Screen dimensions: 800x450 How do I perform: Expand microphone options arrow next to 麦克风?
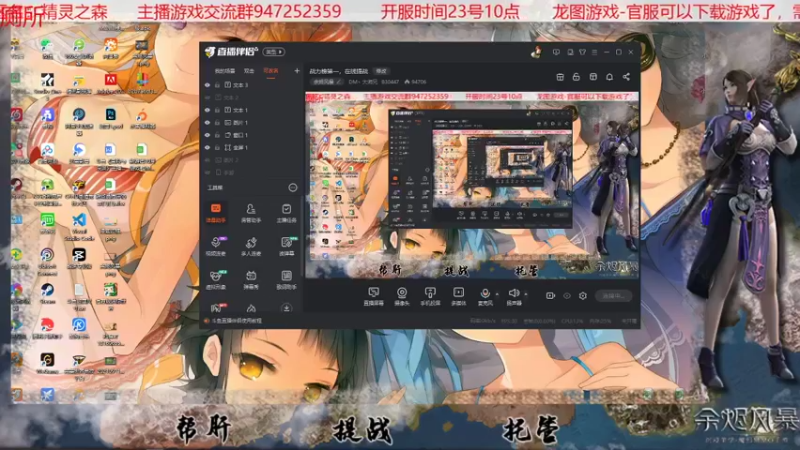click(497, 294)
